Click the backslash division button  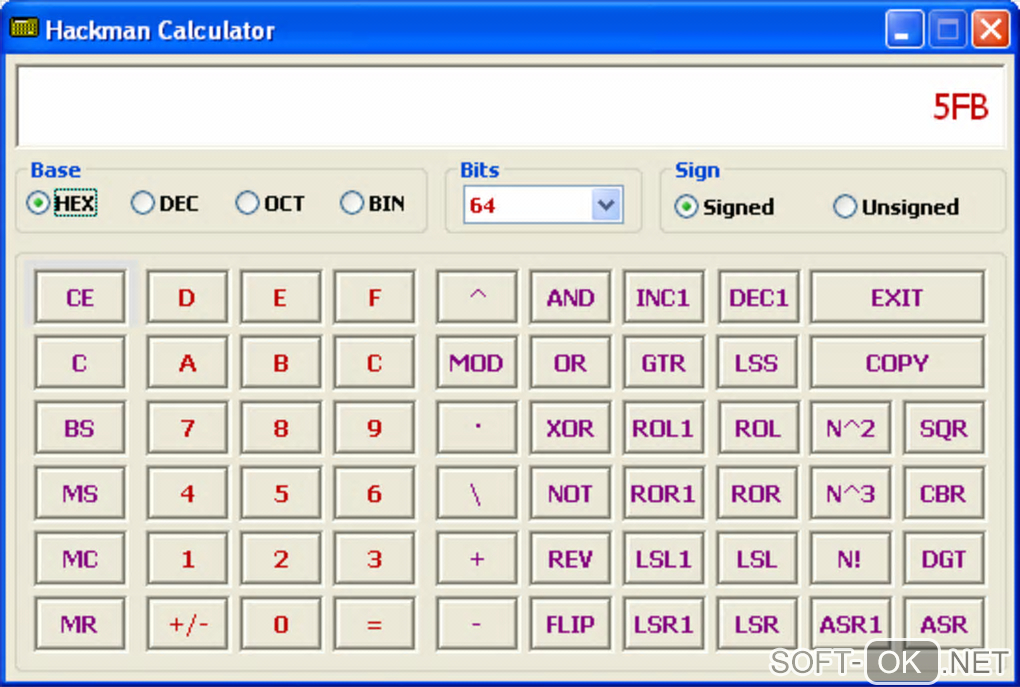tap(477, 493)
